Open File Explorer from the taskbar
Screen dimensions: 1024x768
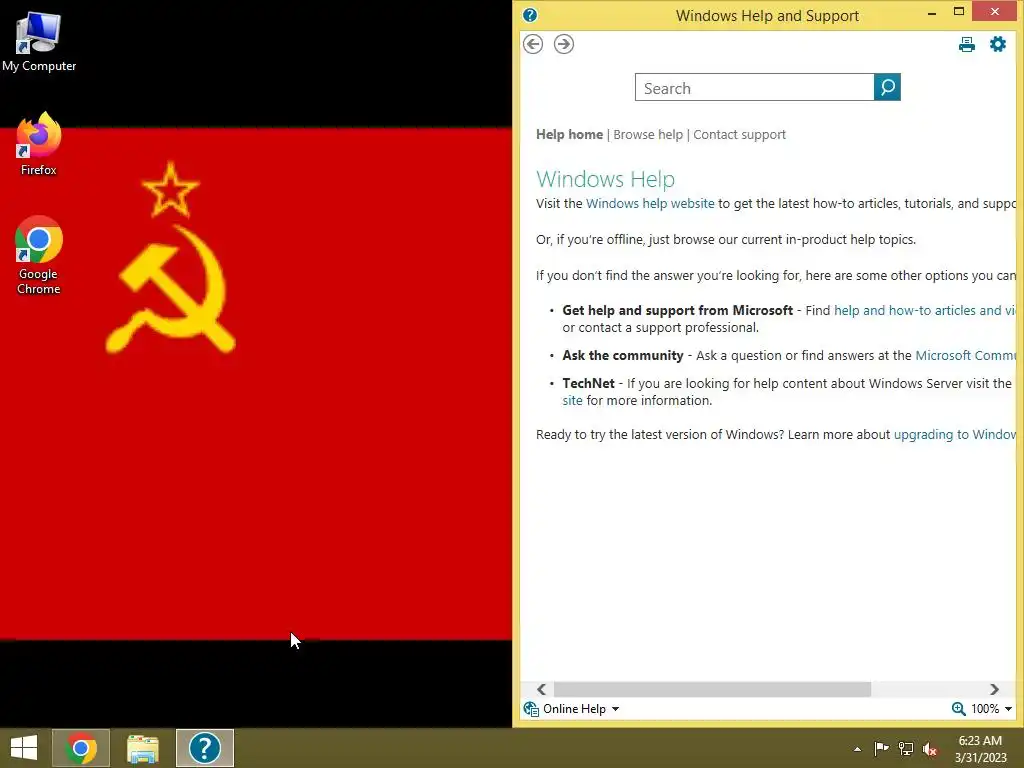coord(142,748)
